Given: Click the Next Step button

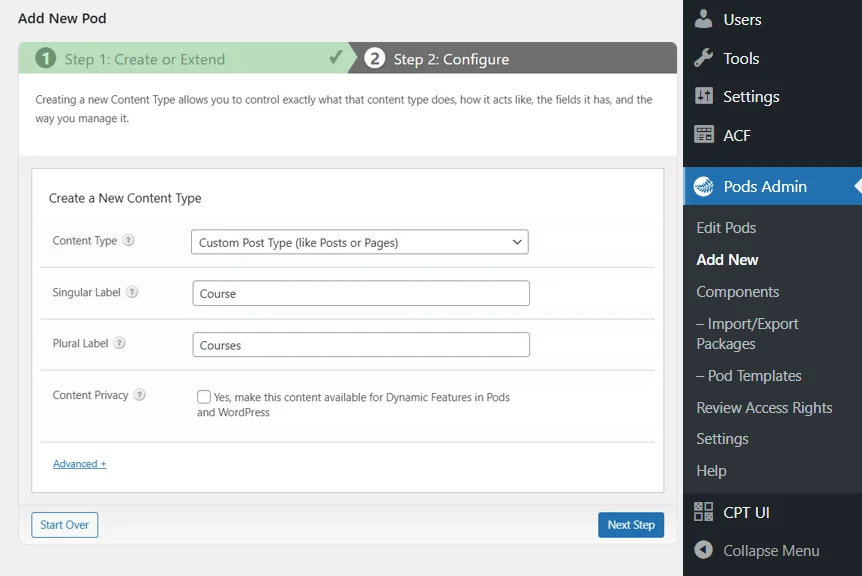Looking at the screenshot, I should (x=631, y=525).
